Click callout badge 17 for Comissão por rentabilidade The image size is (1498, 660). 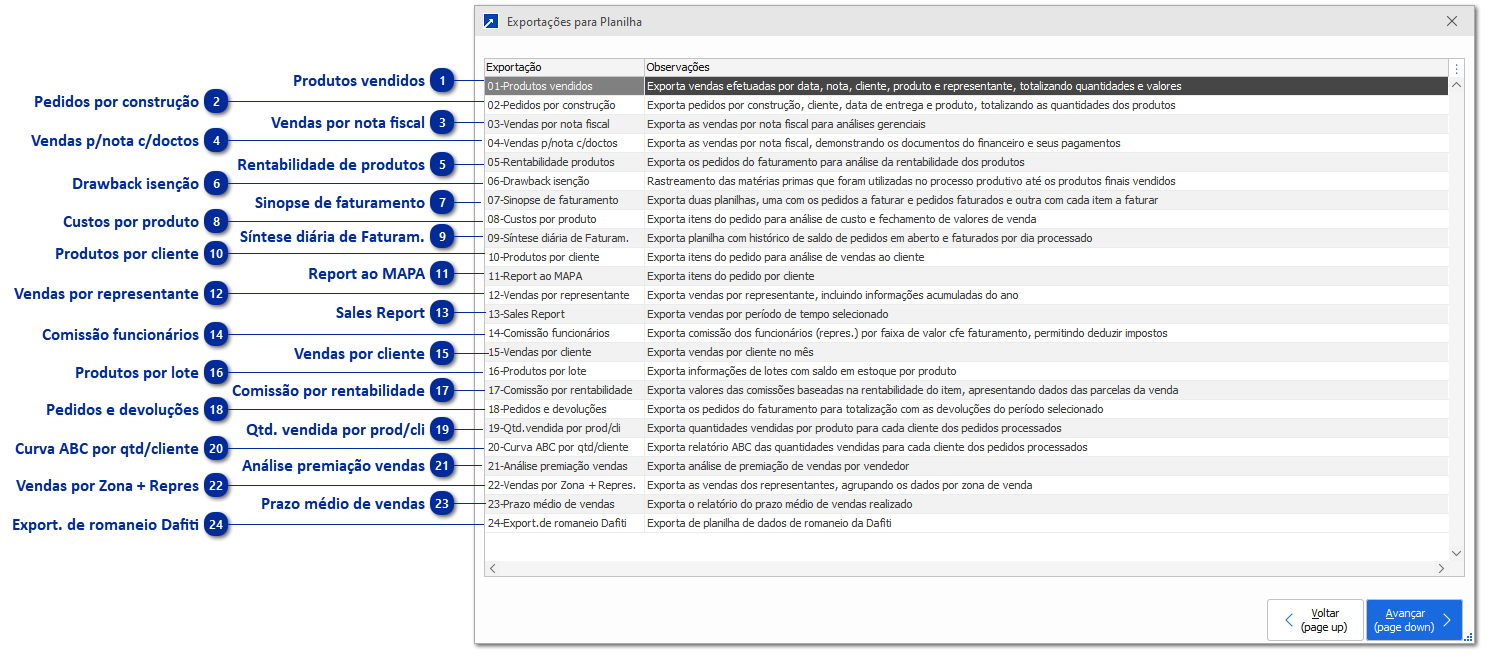coord(442,390)
